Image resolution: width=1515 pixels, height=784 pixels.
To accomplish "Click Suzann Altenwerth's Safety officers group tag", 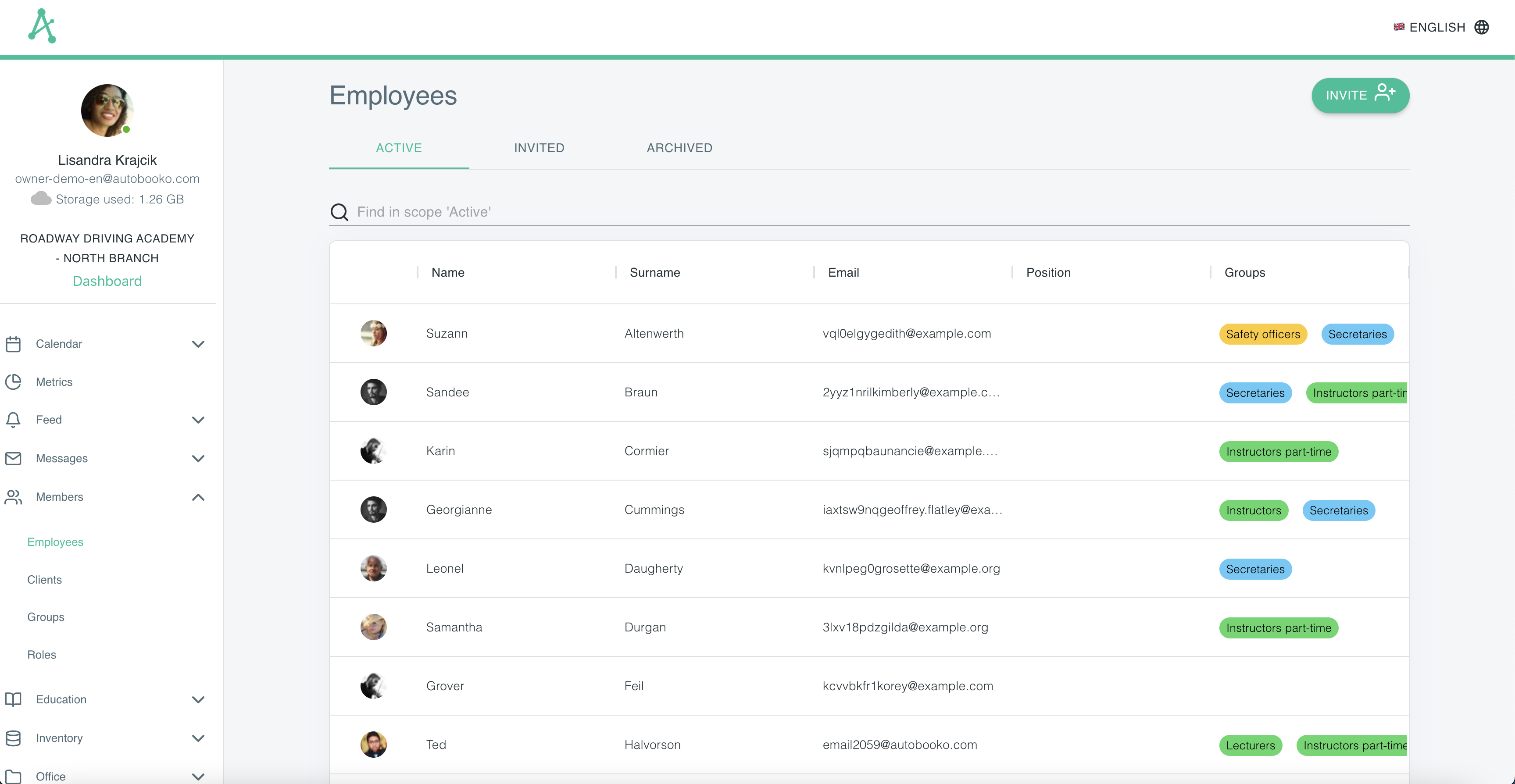I will coord(1263,334).
